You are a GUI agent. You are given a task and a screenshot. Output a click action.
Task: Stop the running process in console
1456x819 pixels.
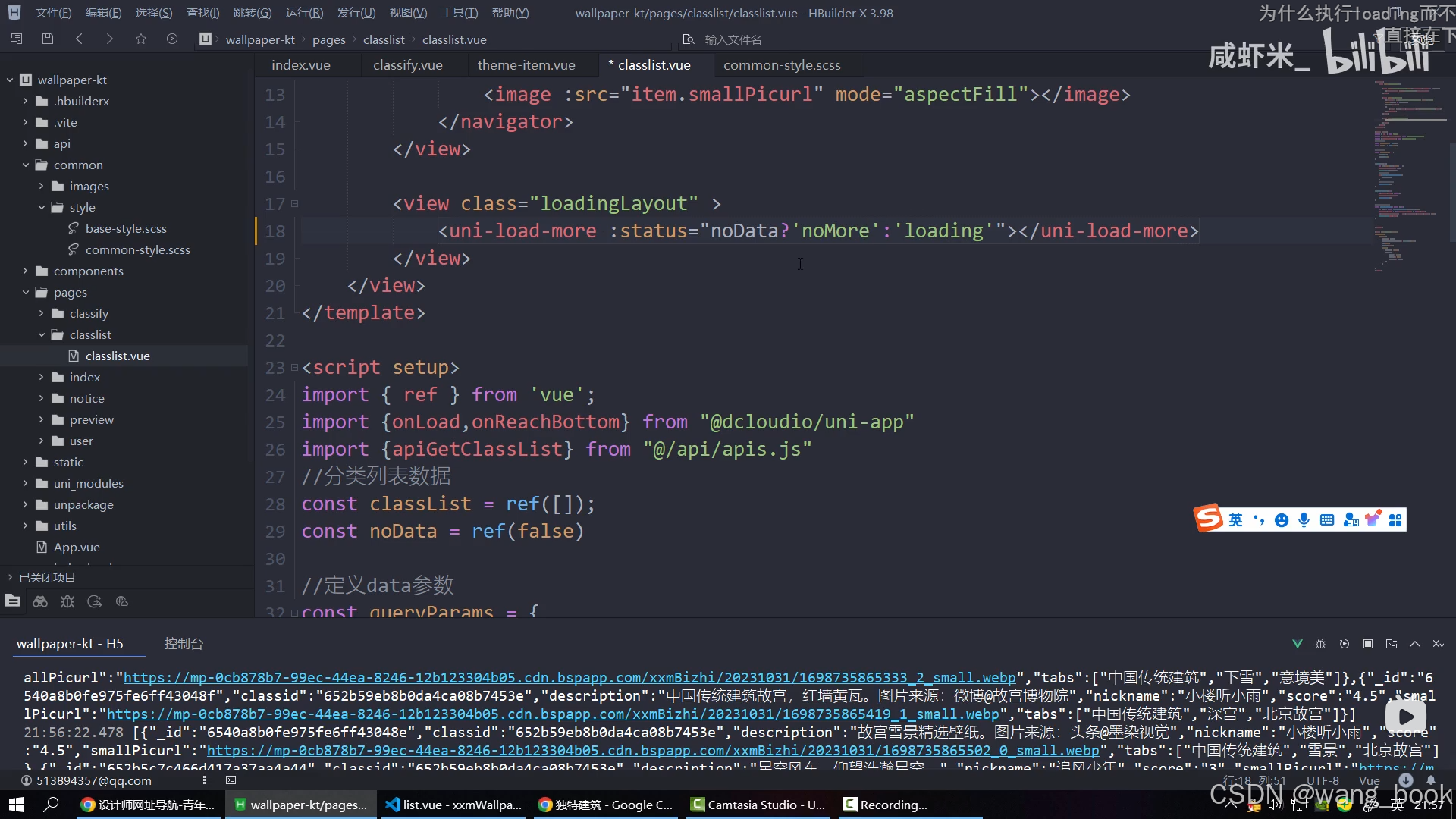pyautogui.click(x=1368, y=644)
